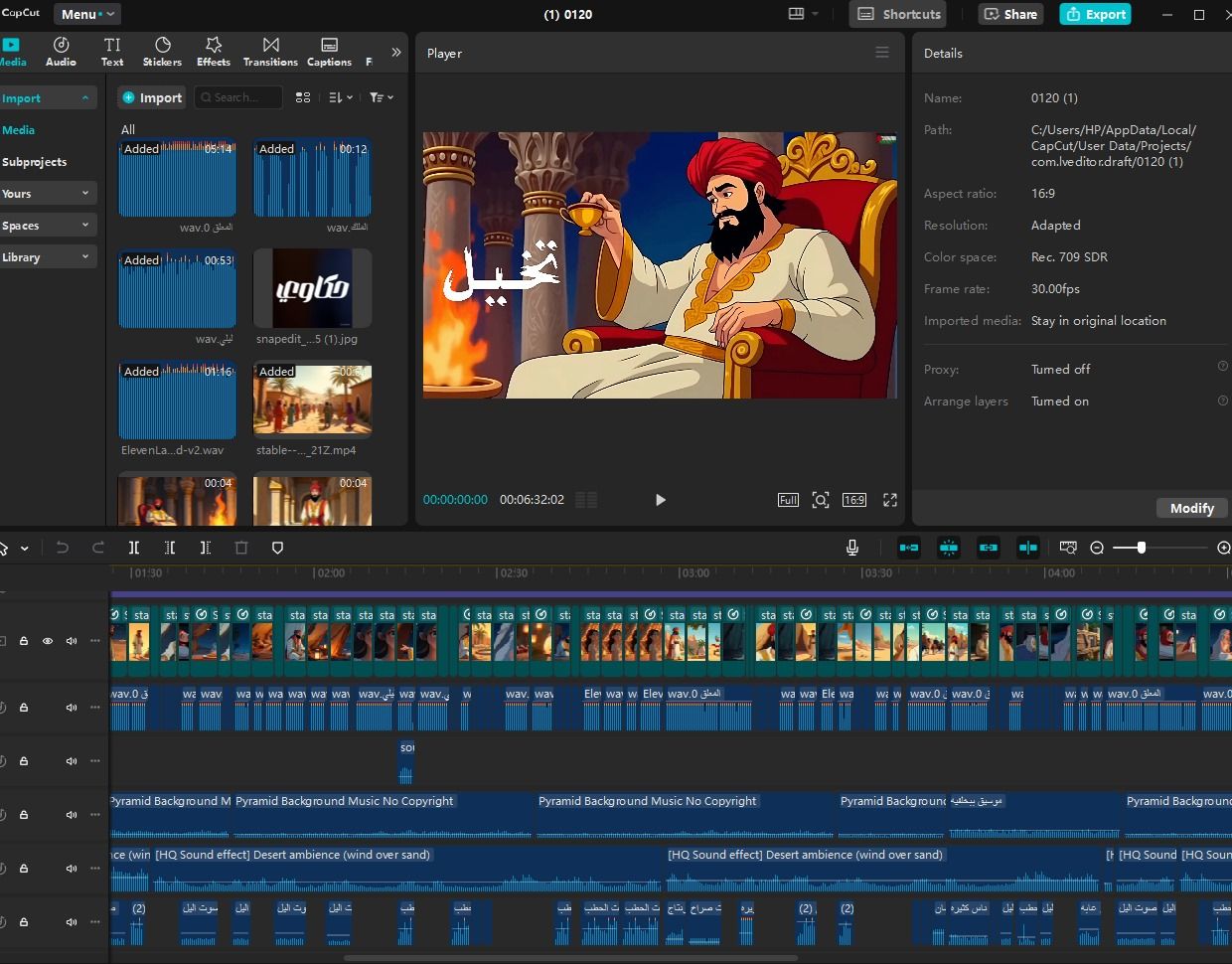Switch to the Stickers tab

[x=162, y=52]
